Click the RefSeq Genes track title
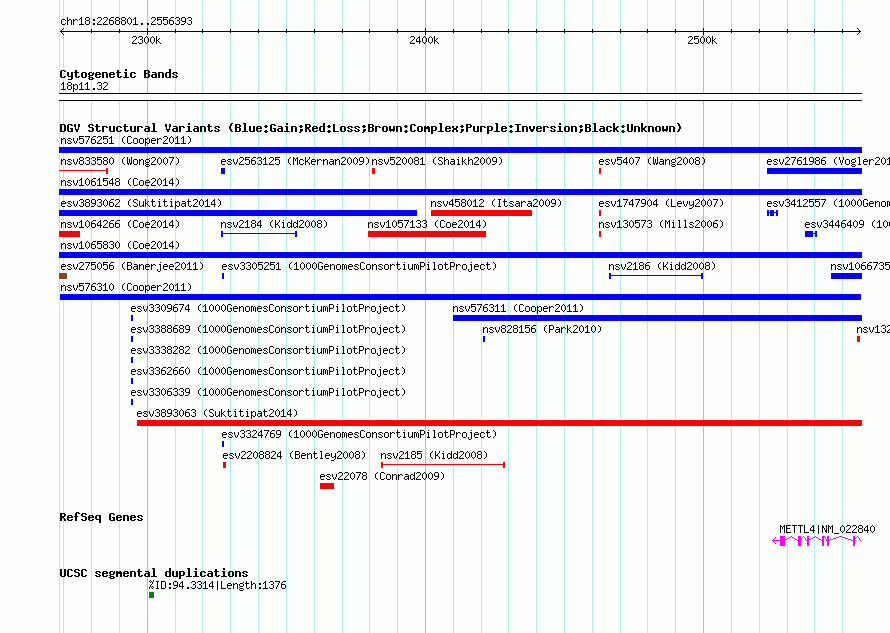The height and width of the screenshot is (633, 890). (x=101, y=517)
